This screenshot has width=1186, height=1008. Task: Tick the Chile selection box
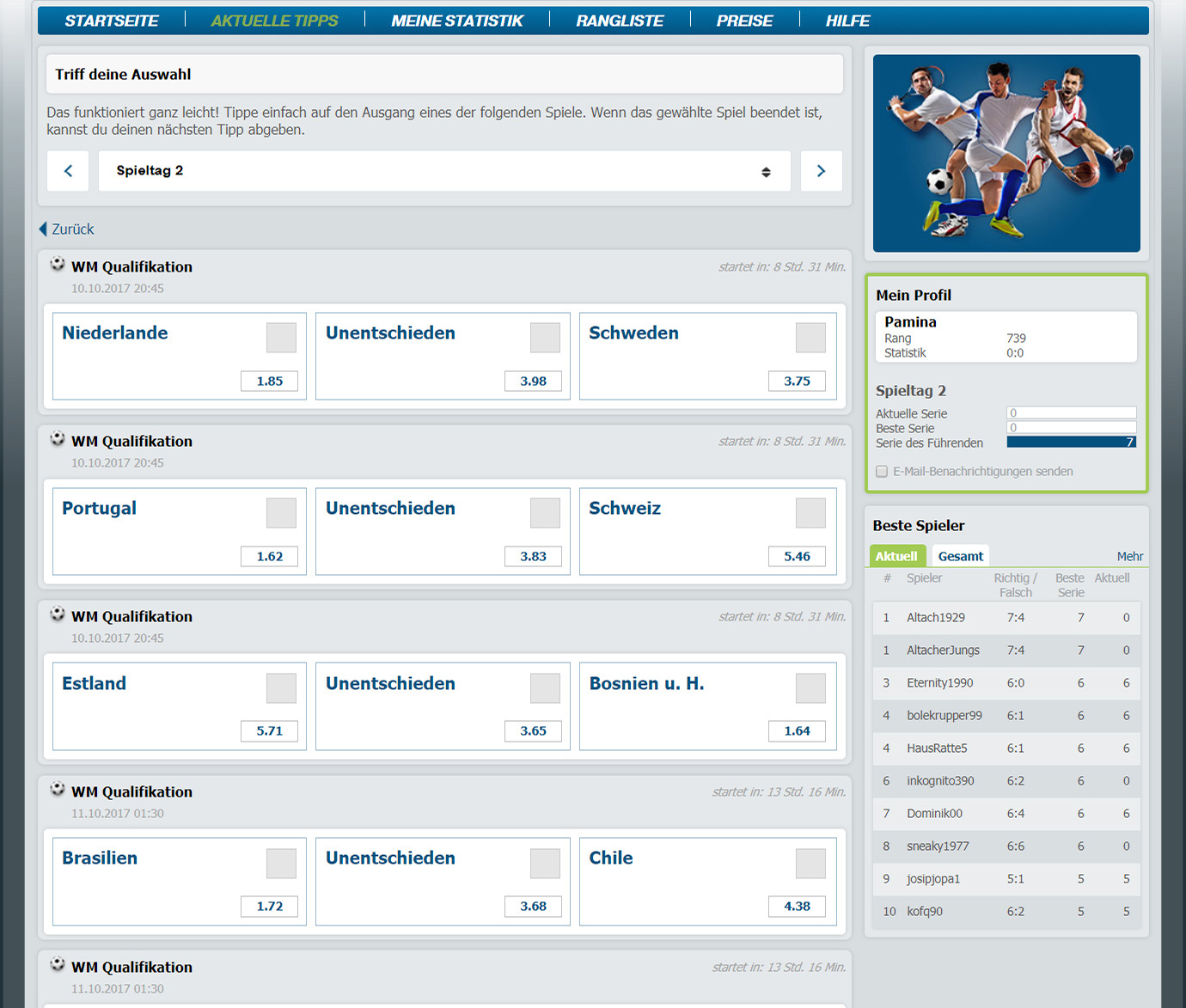click(x=810, y=864)
